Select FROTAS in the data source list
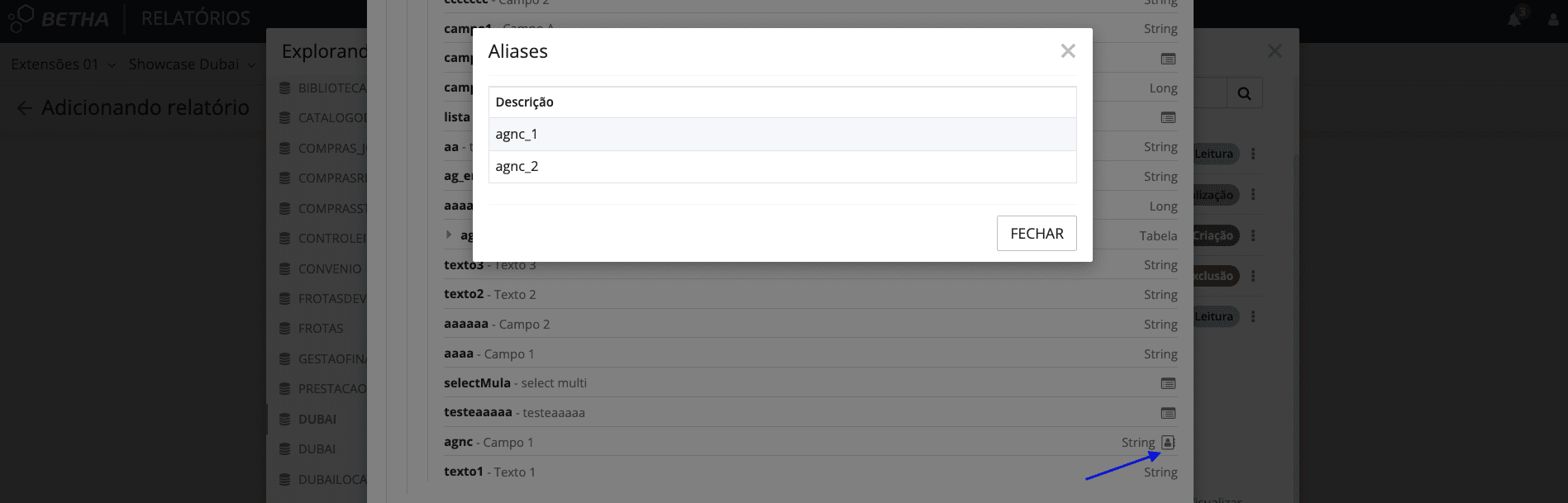This screenshot has height=503, width=1568. coord(320,329)
